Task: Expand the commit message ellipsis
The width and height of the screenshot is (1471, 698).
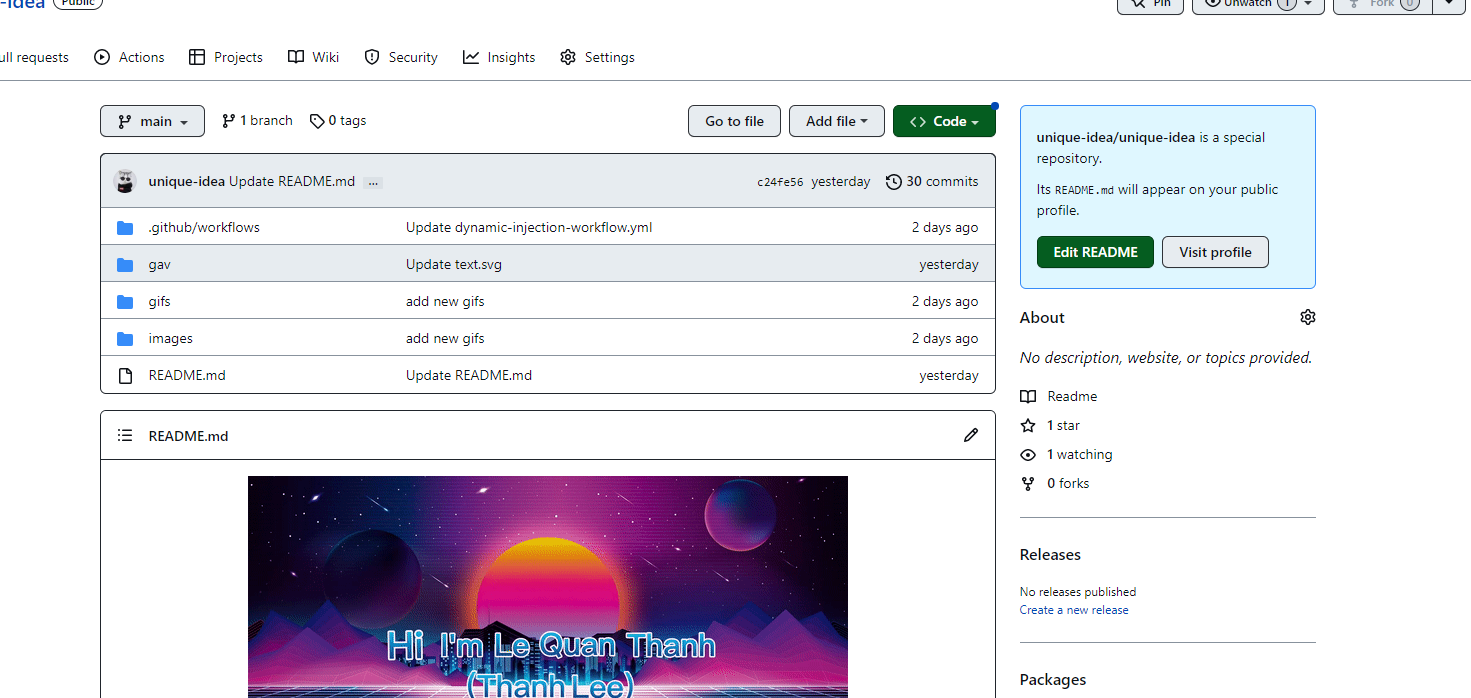Action: [x=373, y=182]
